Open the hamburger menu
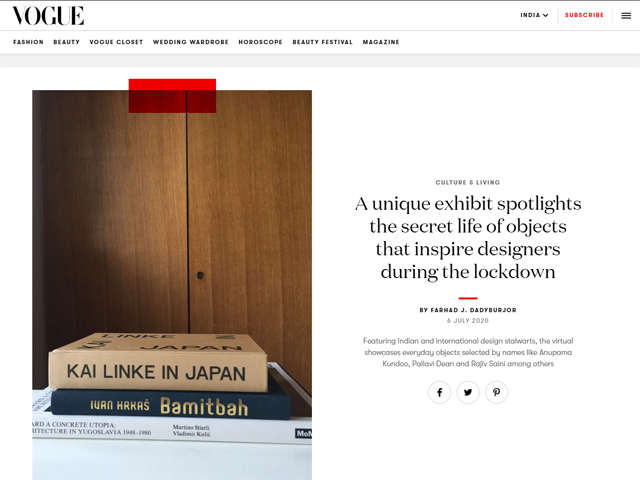Viewport: 640px width, 480px height. click(x=626, y=16)
